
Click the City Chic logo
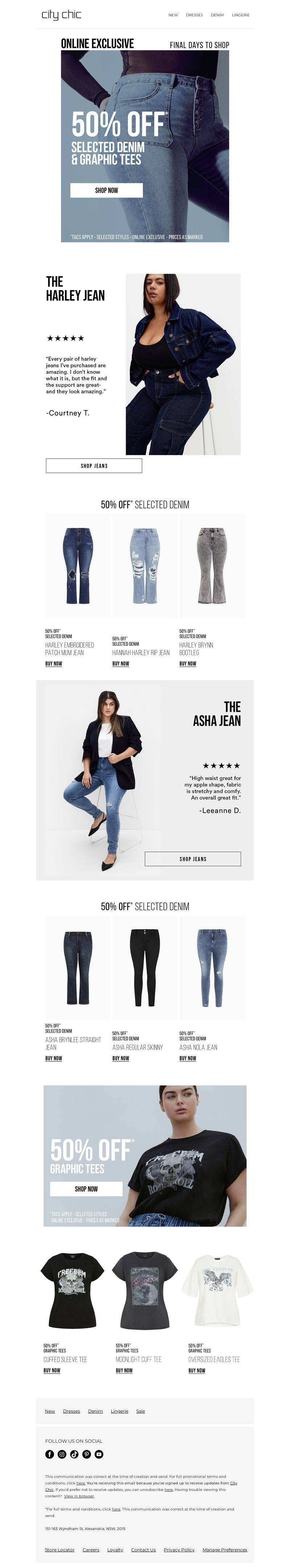coord(61,14)
